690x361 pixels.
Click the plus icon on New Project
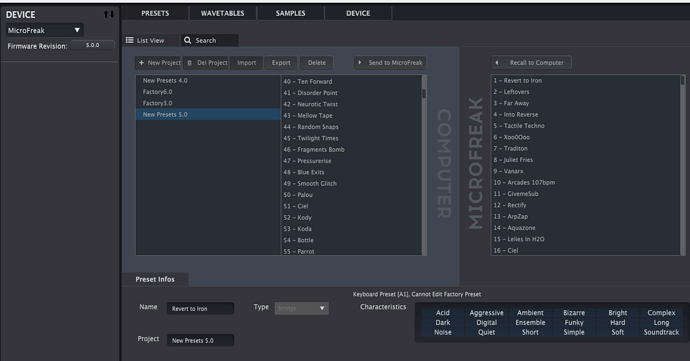point(141,63)
